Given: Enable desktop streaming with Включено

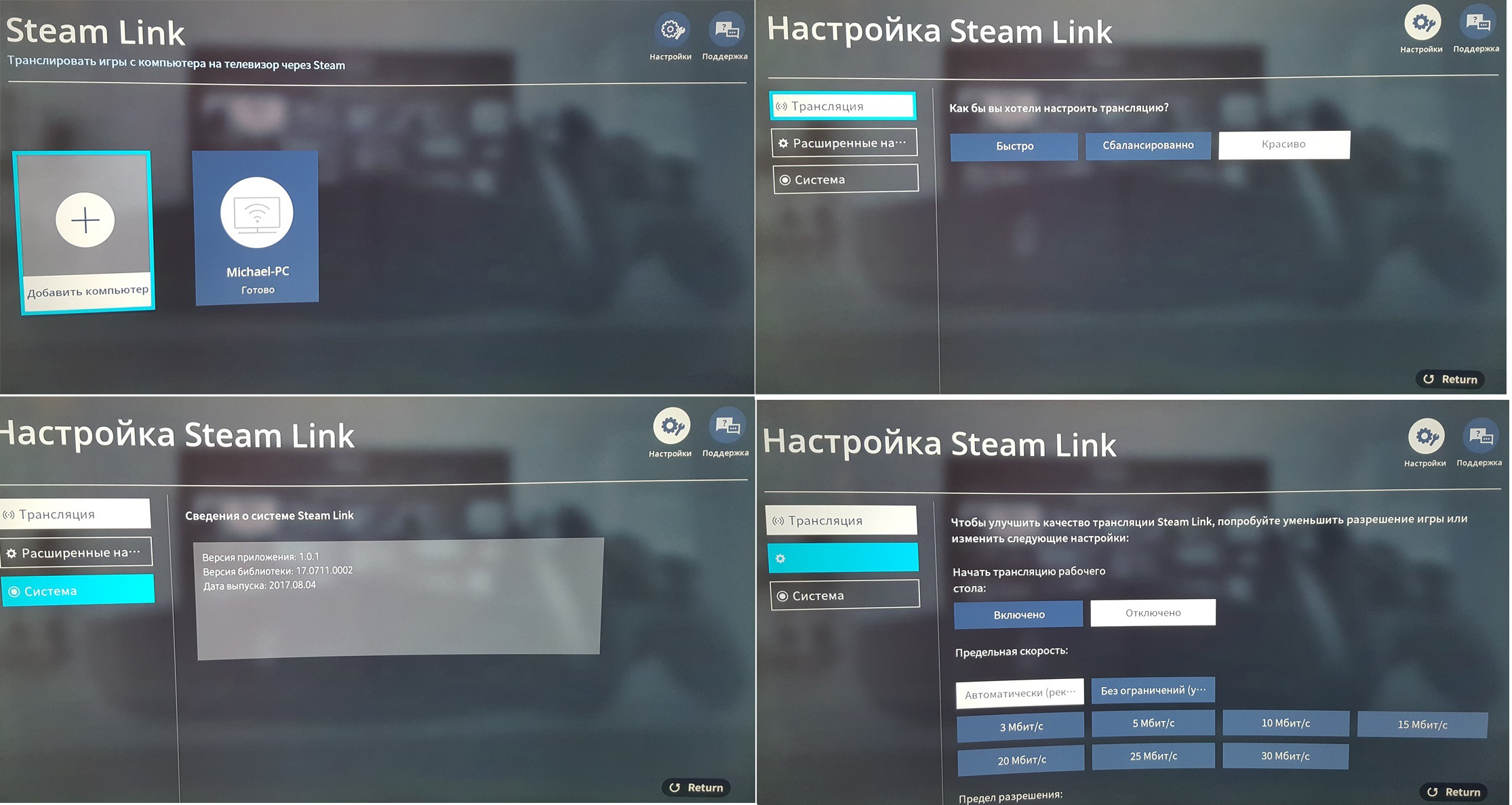Looking at the screenshot, I should click(1018, 615).
